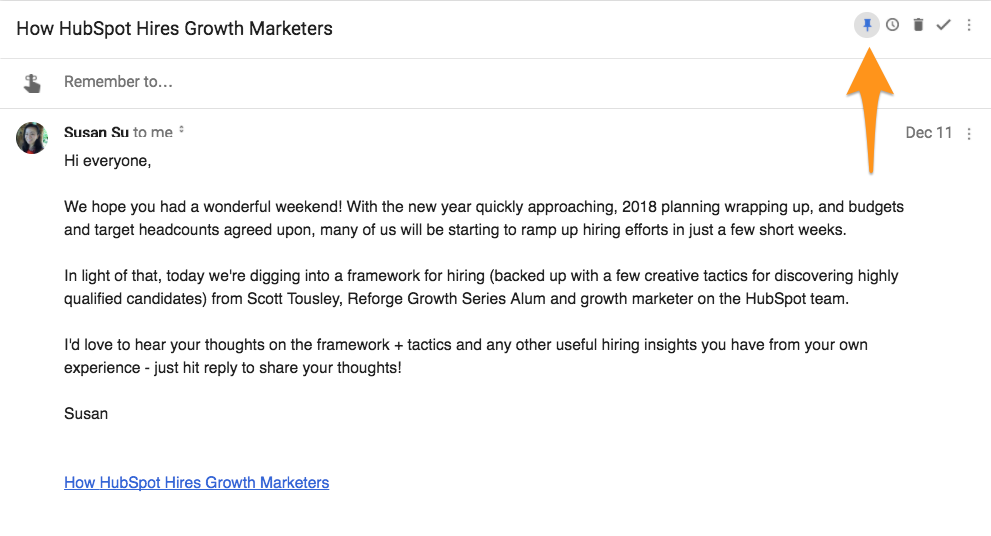Click the email subject title at top
Image resolution: width=991 pixels, height=536 pixels.
pyautogui.click(x=174, y=28)
